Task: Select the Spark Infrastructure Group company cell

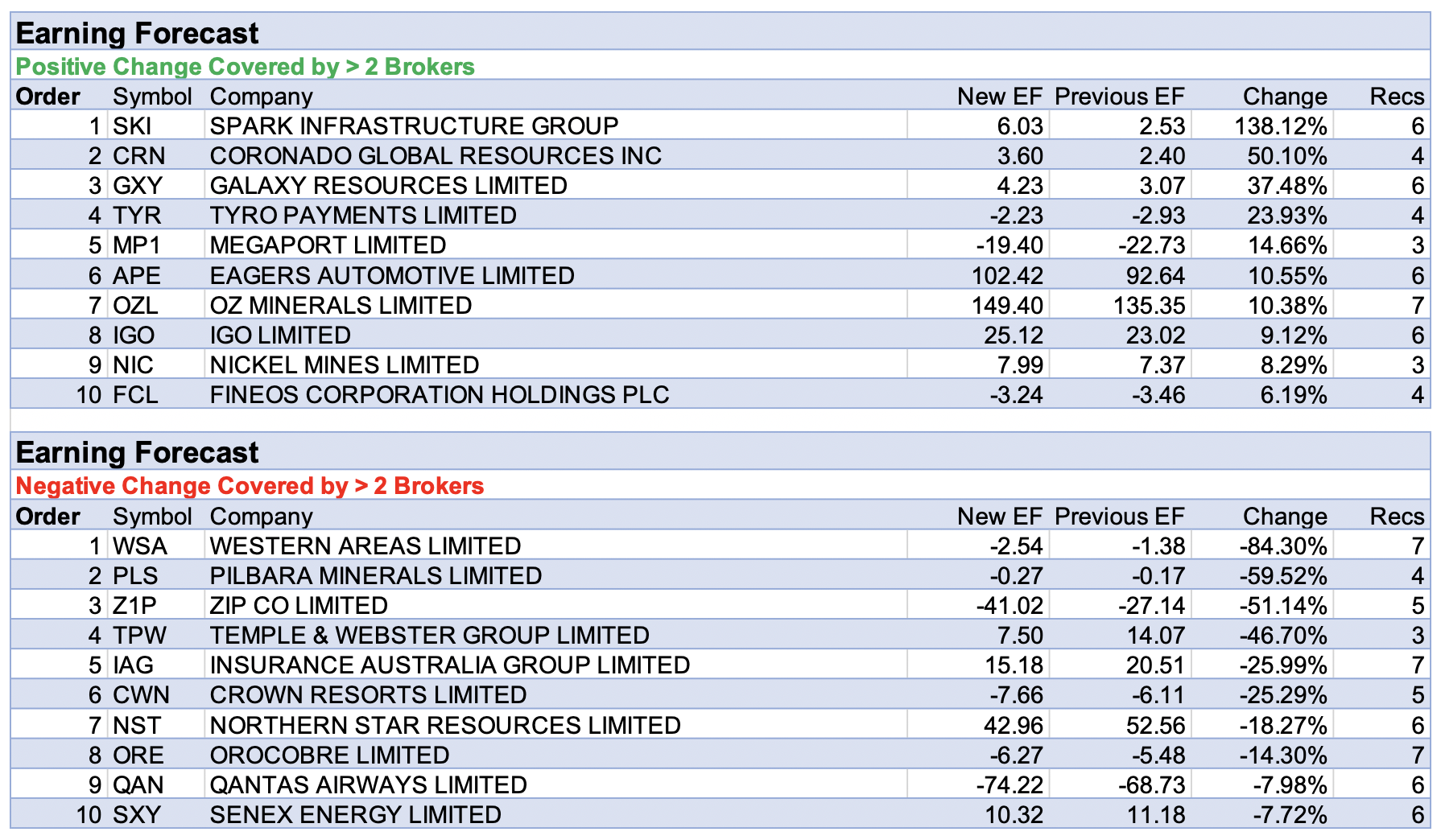Action: pos(414,126)
